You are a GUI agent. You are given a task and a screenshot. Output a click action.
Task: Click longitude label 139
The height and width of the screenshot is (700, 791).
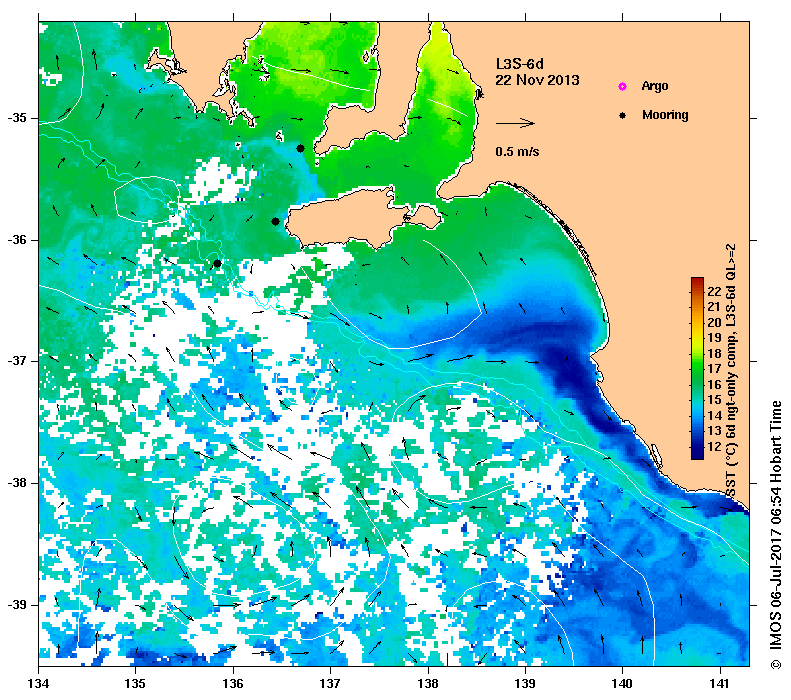526,683
